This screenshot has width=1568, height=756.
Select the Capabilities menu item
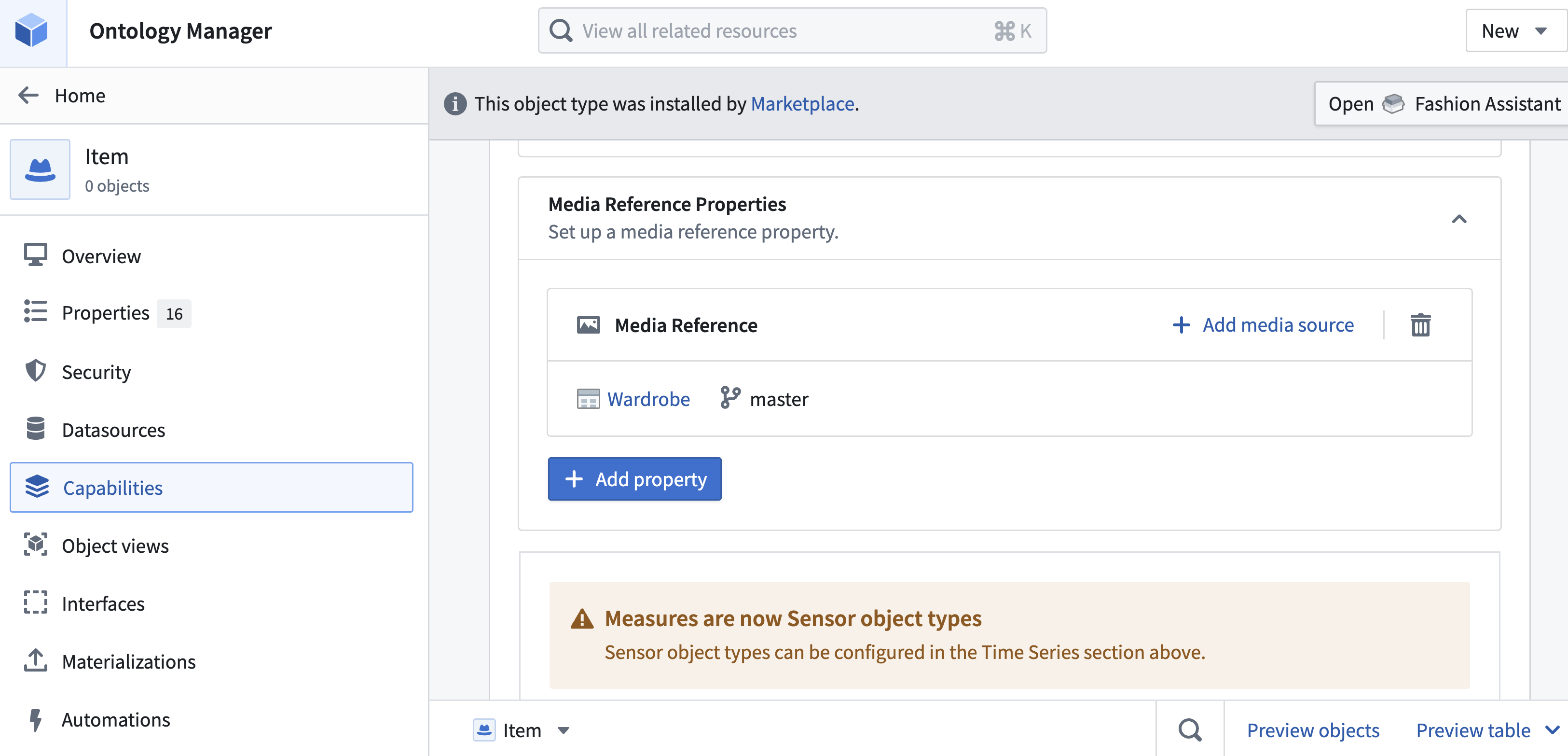click(x=211, y=488)
